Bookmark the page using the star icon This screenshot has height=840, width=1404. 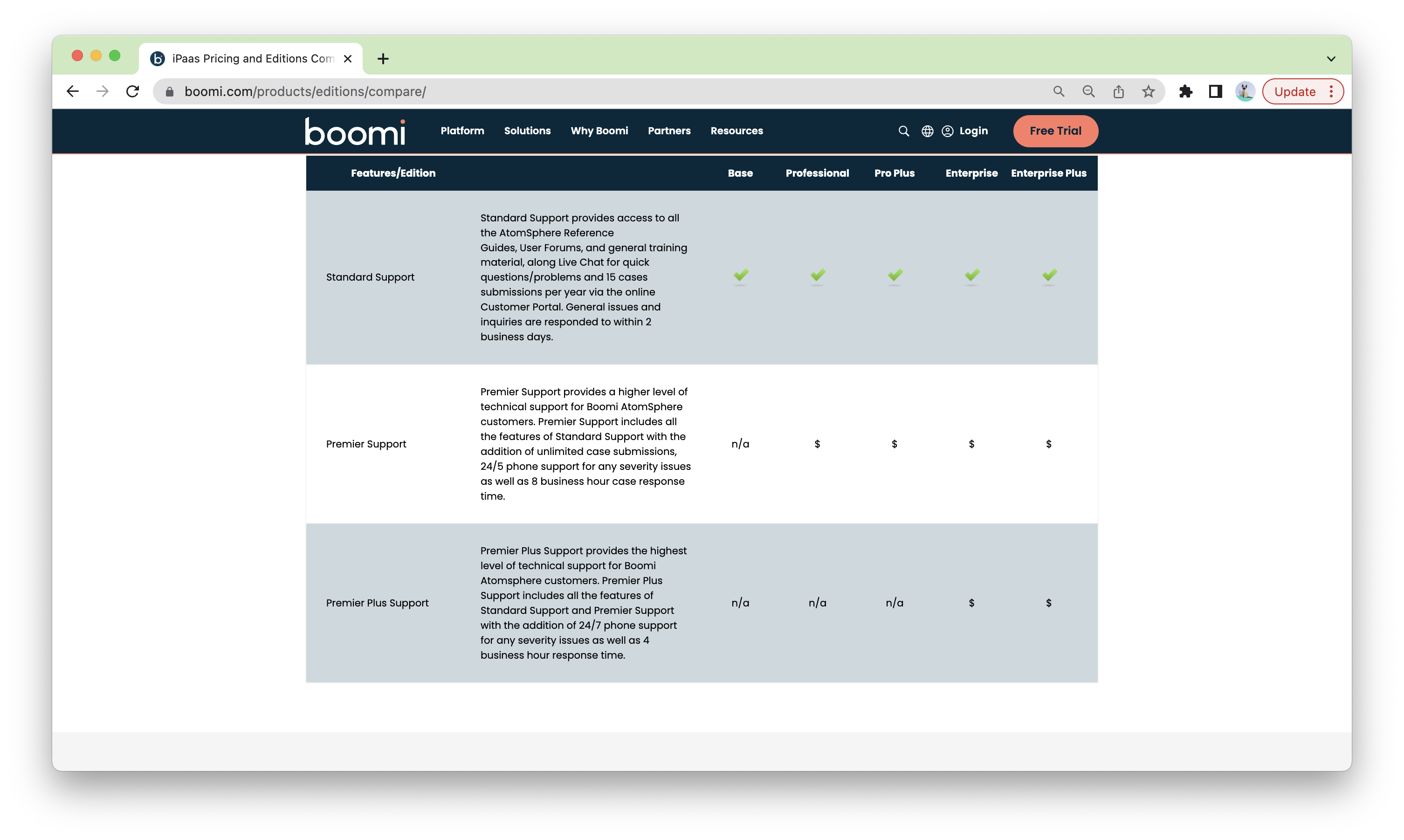tap(1148, 91)
